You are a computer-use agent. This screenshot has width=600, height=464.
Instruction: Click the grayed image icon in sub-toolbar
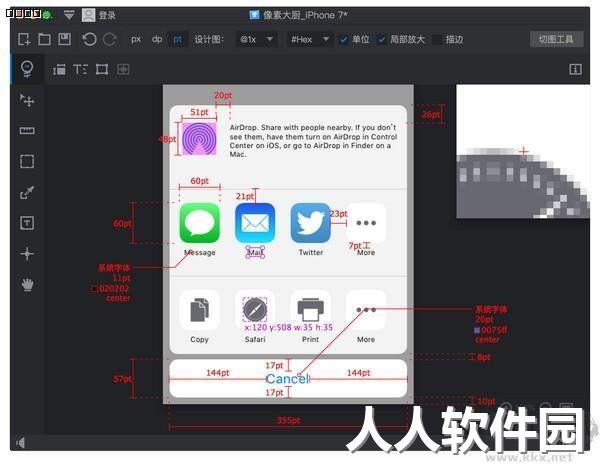(123, 69)
